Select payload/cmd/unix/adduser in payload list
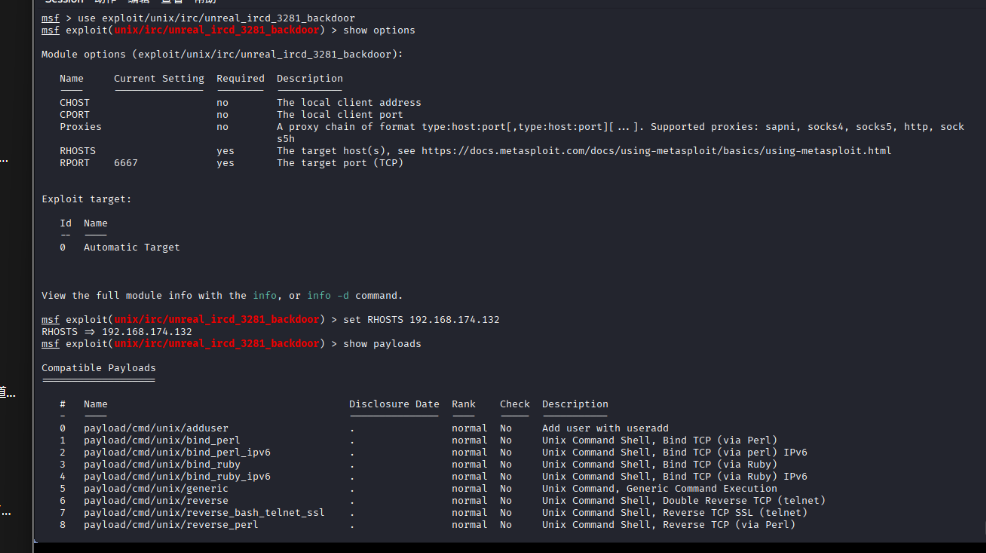 pos(156,428)
